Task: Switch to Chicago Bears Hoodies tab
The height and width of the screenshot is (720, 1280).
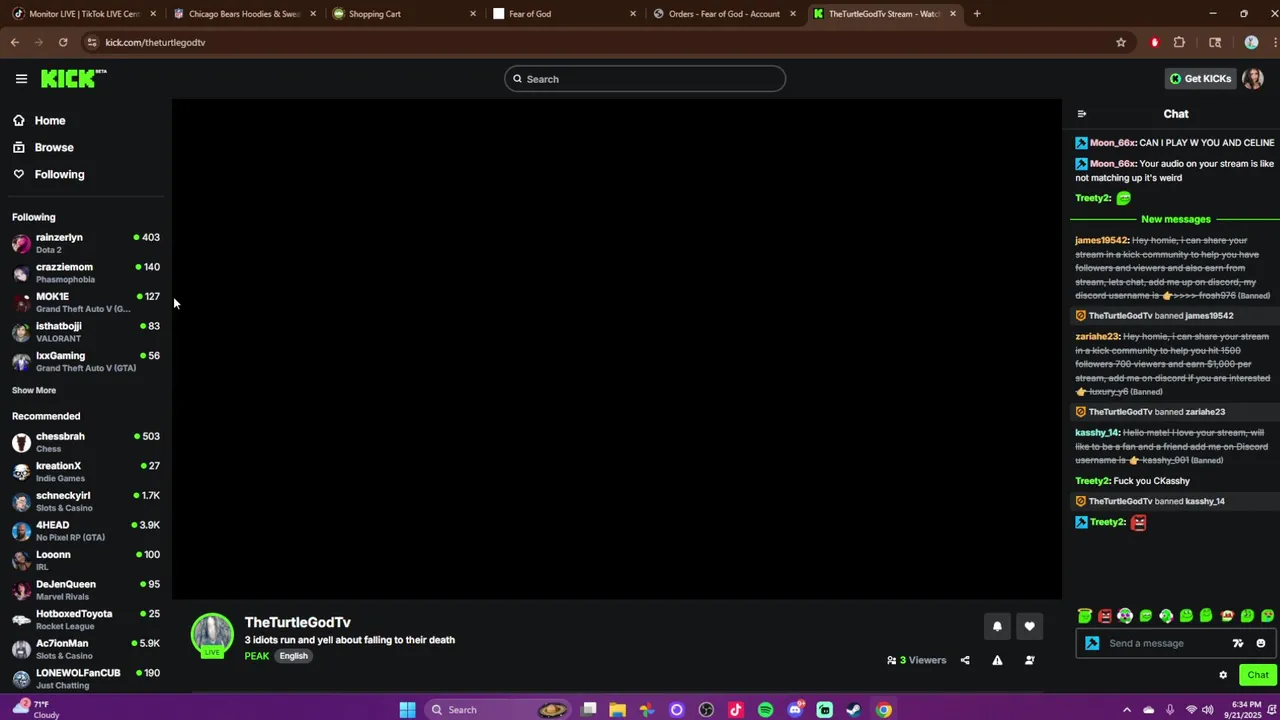Action: tap(245, 14)
